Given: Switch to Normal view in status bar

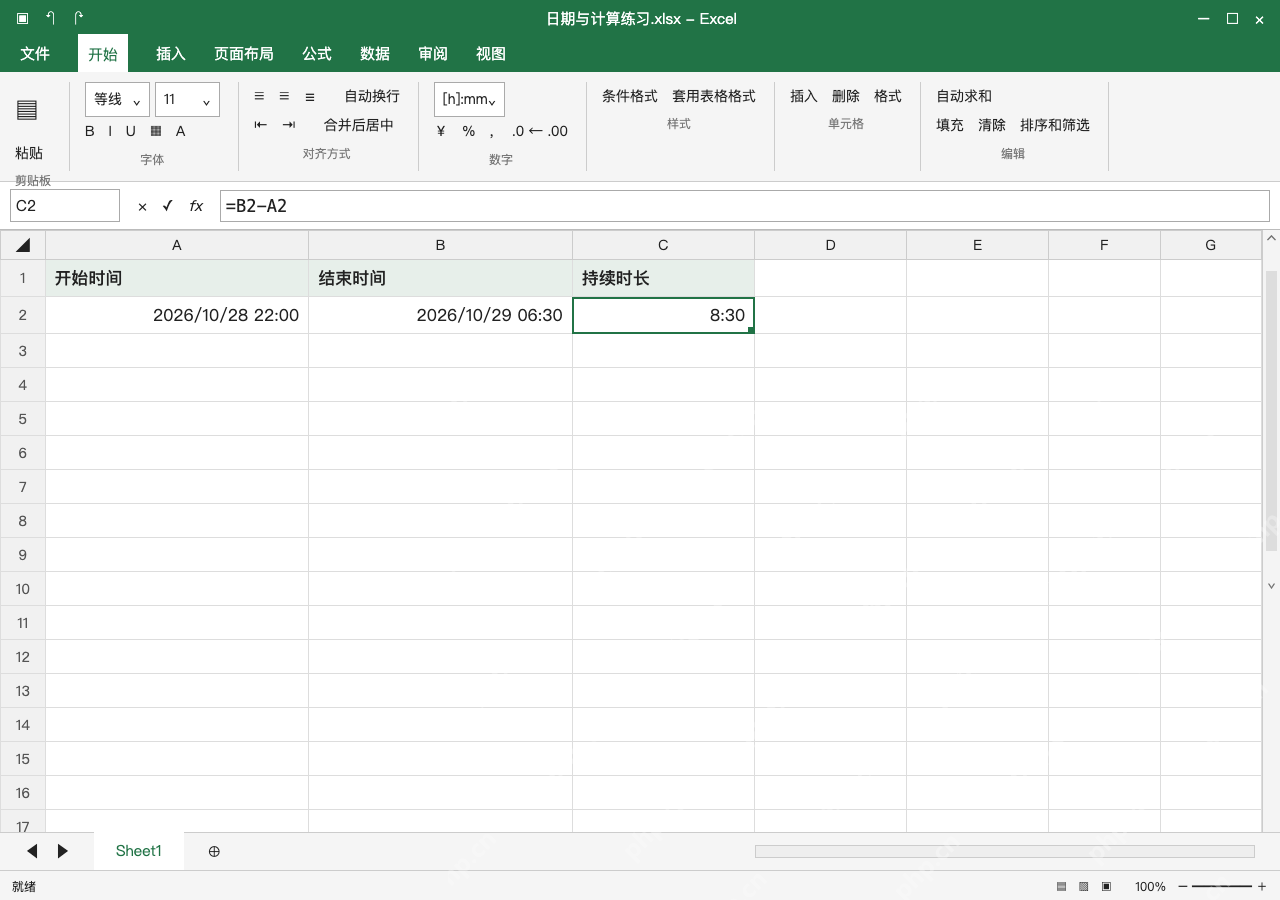Looking at the screenshot, I should (1061, 886).
